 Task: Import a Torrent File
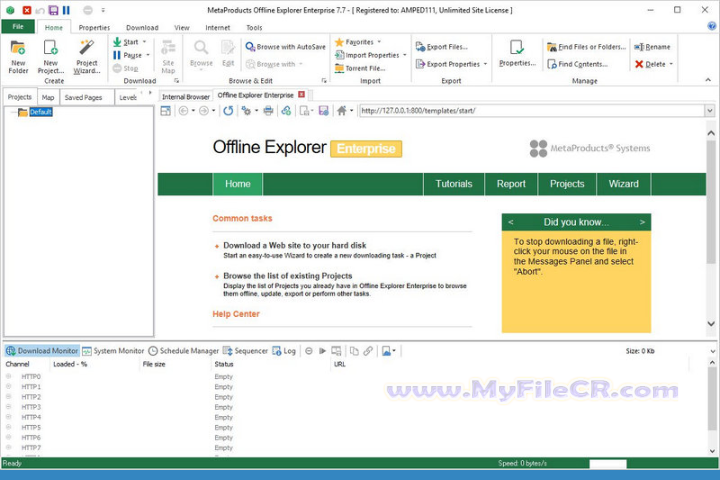pos(360,68)
